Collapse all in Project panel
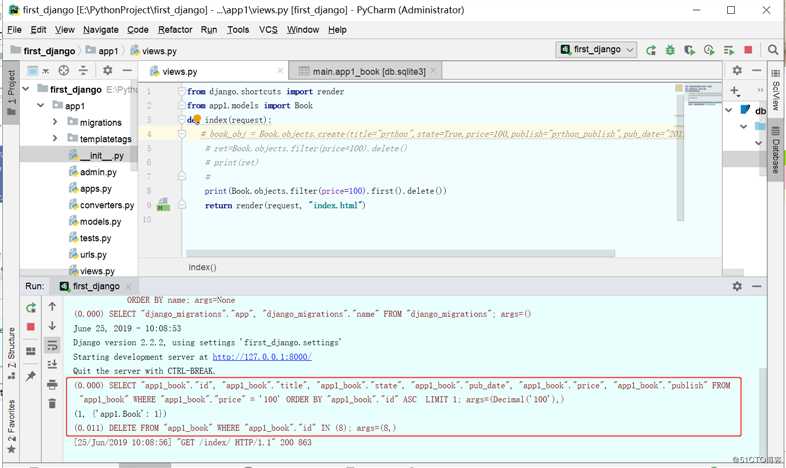786x468 pixels. pyautogui.click(x=83, y=71)
